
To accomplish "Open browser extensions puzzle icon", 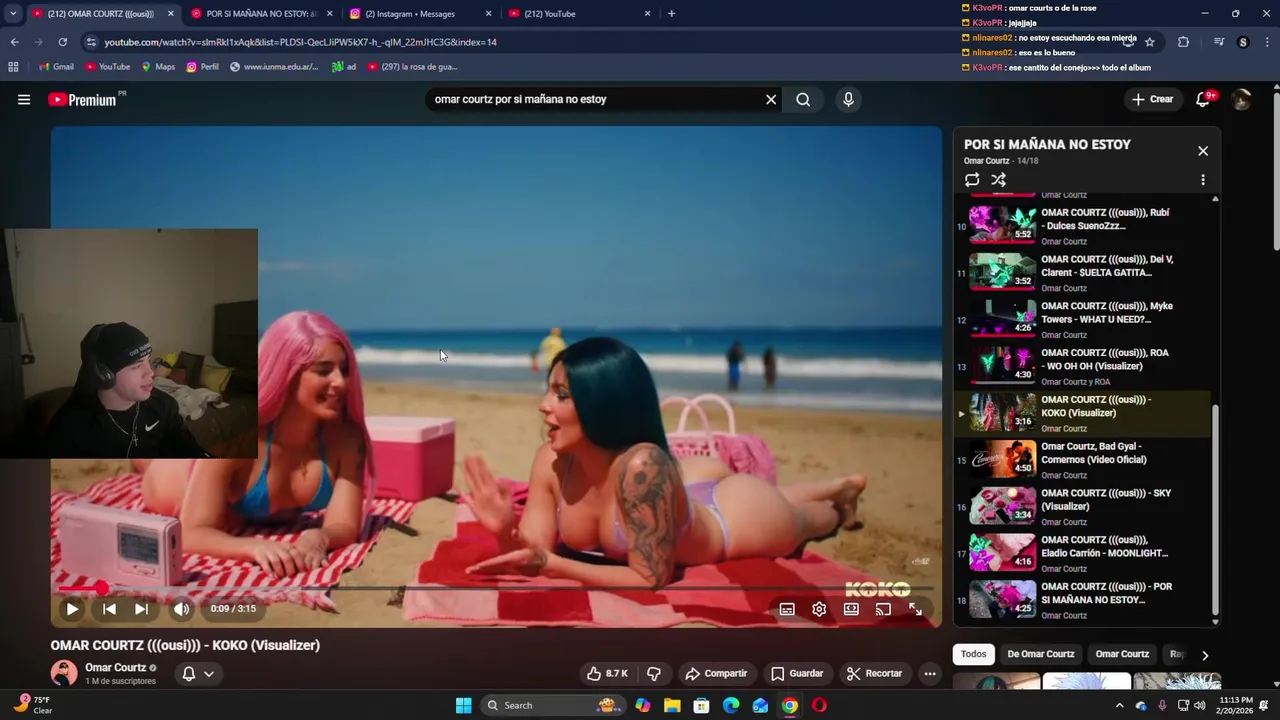I will tap(1183, 42).
